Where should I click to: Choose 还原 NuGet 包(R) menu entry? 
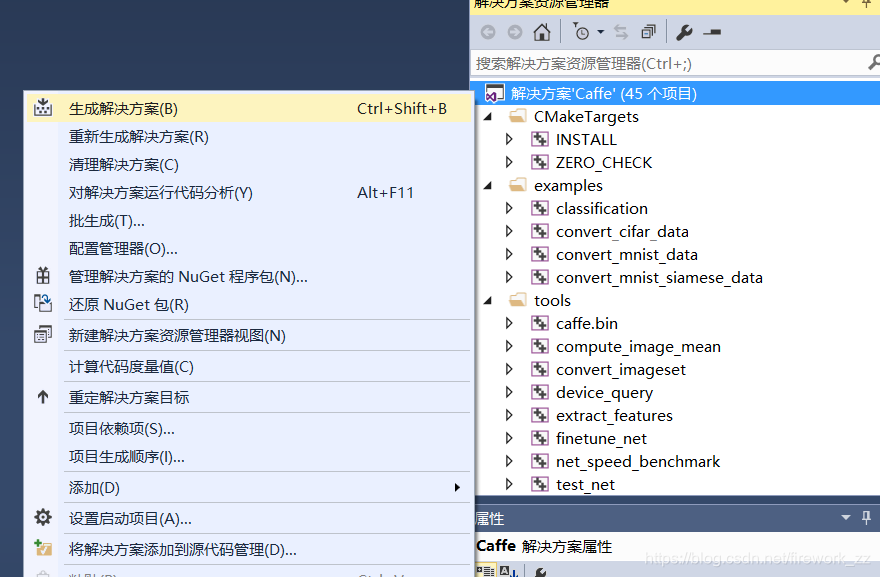point(249,305)
